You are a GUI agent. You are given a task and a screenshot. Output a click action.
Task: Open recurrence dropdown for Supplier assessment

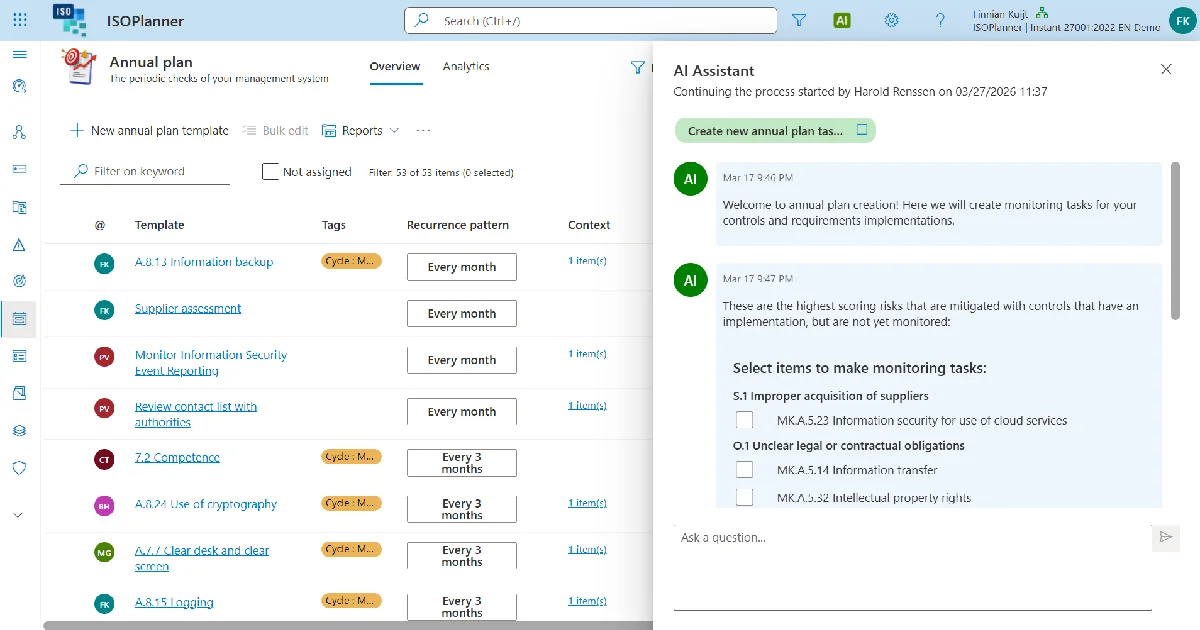[x=462, y=313]
